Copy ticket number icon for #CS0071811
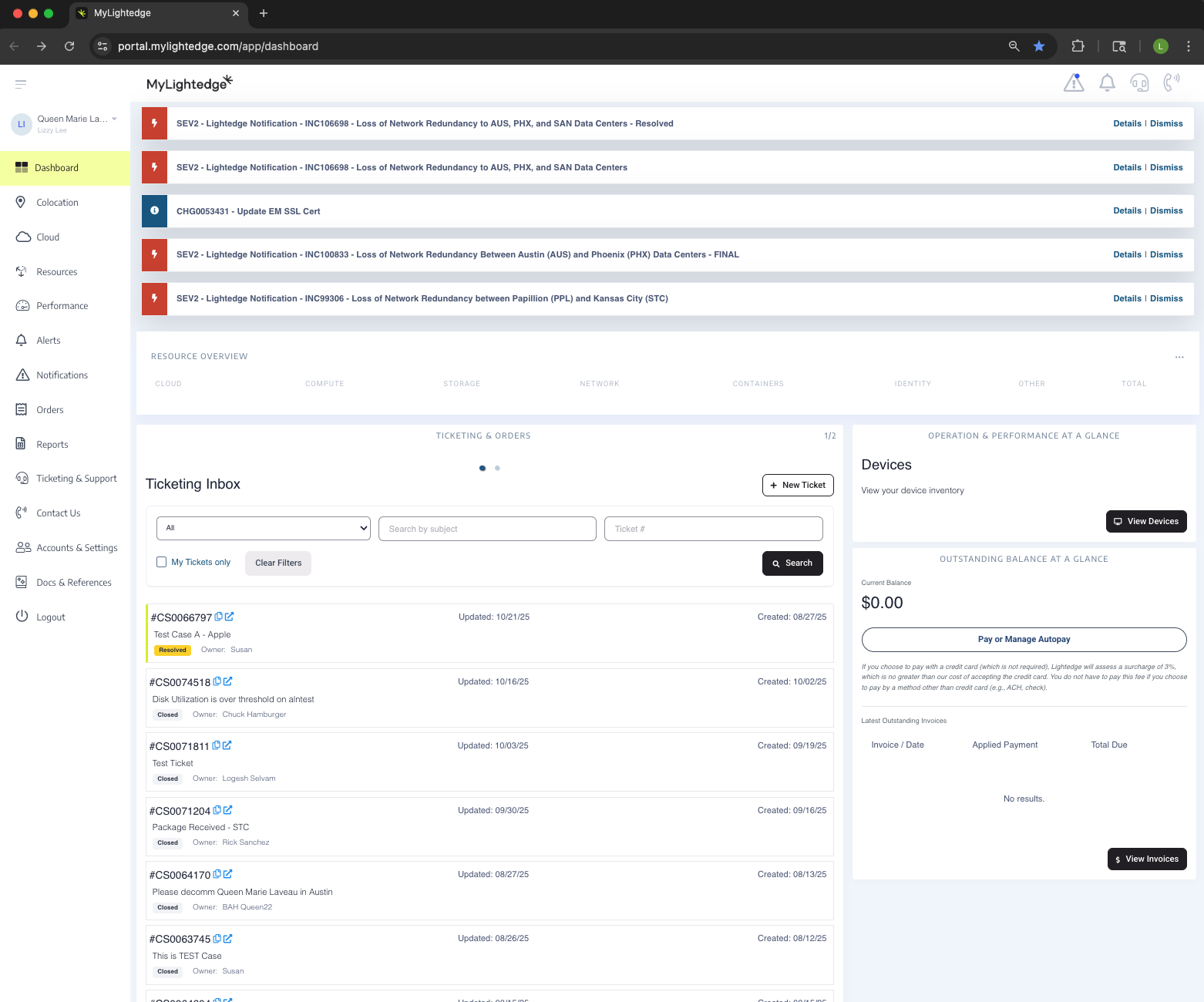This screenshot has height=1002, width=1204. pyautogui.click(x=217, y=745)
